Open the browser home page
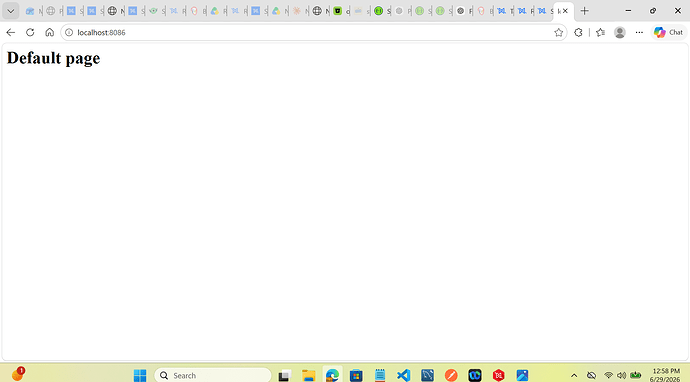This screenshot has width=690, height=382. point(49,32)
